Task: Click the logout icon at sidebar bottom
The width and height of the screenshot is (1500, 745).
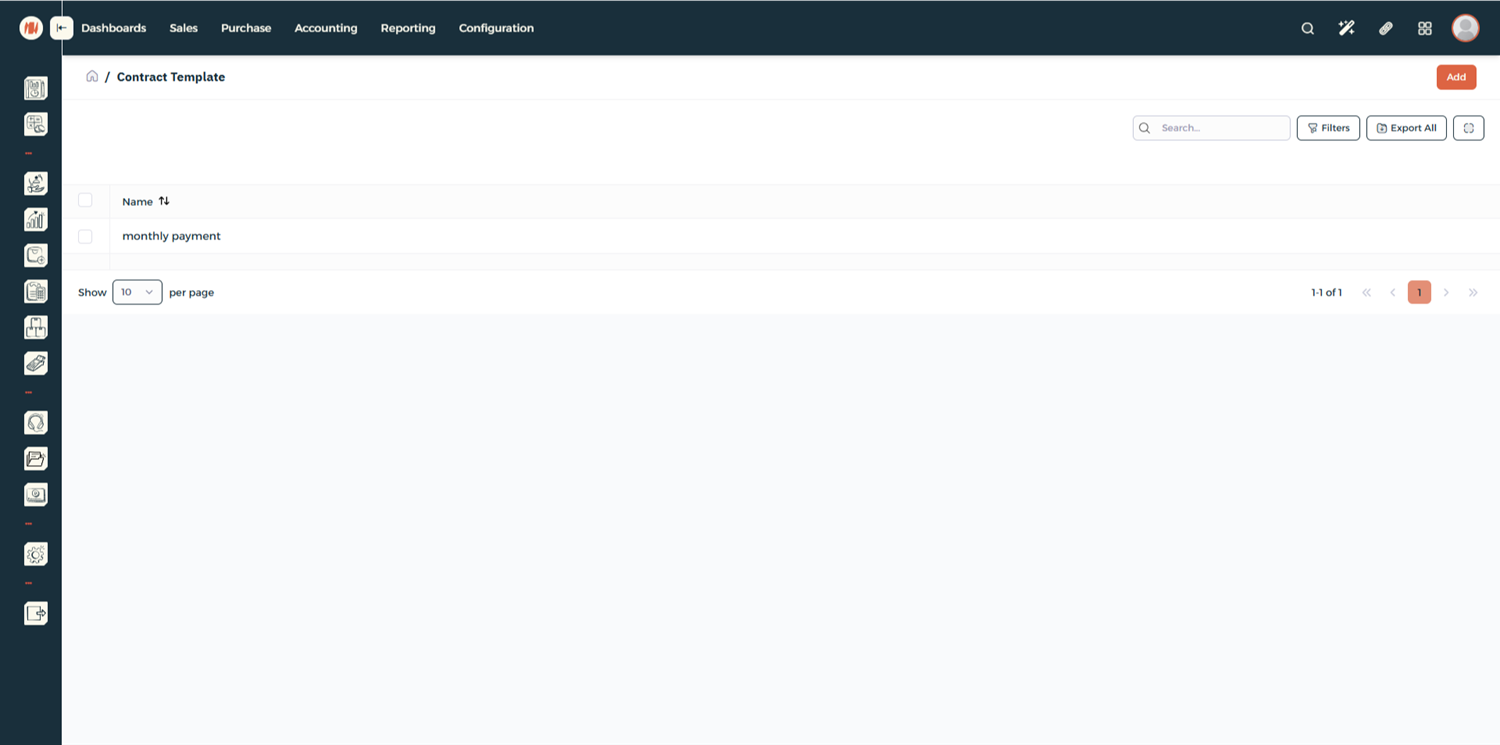Action: click(36, 613)
